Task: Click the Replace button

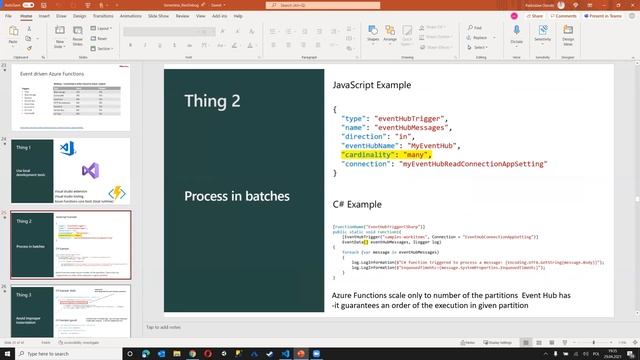Action: pos(478,38)
